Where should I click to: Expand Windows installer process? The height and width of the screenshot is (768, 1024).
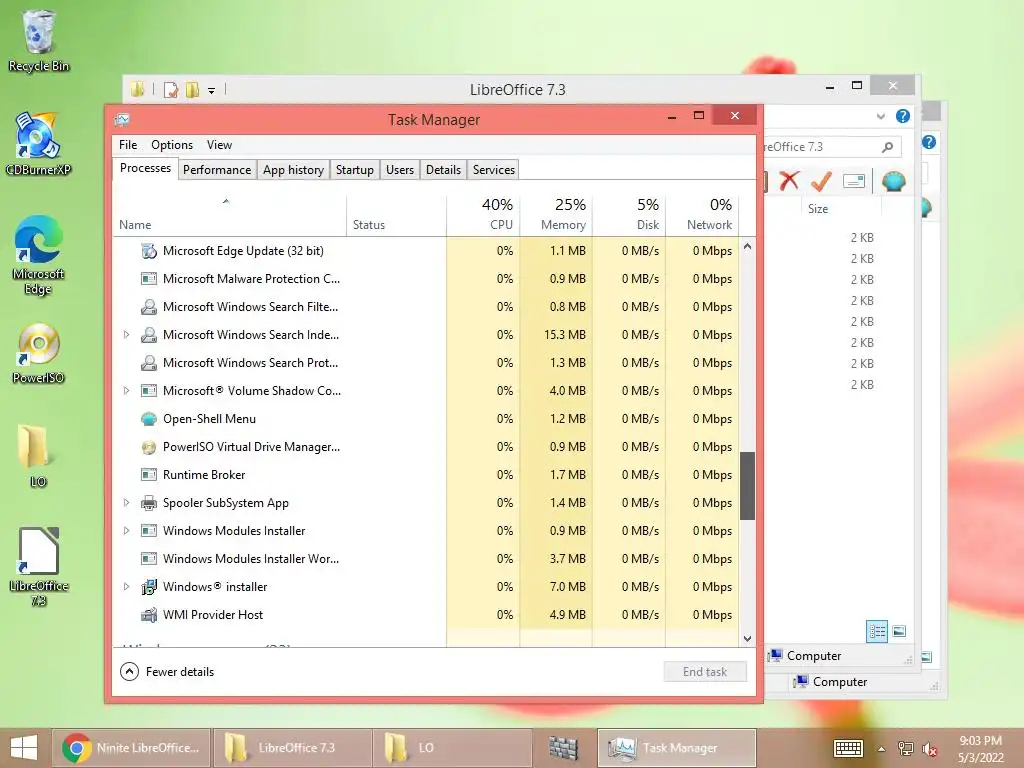pyautogui.click(x=126, y=586)
